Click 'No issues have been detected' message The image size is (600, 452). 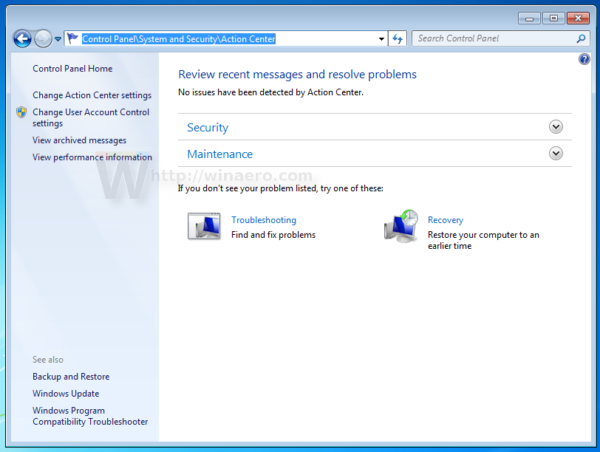(271, 92)
